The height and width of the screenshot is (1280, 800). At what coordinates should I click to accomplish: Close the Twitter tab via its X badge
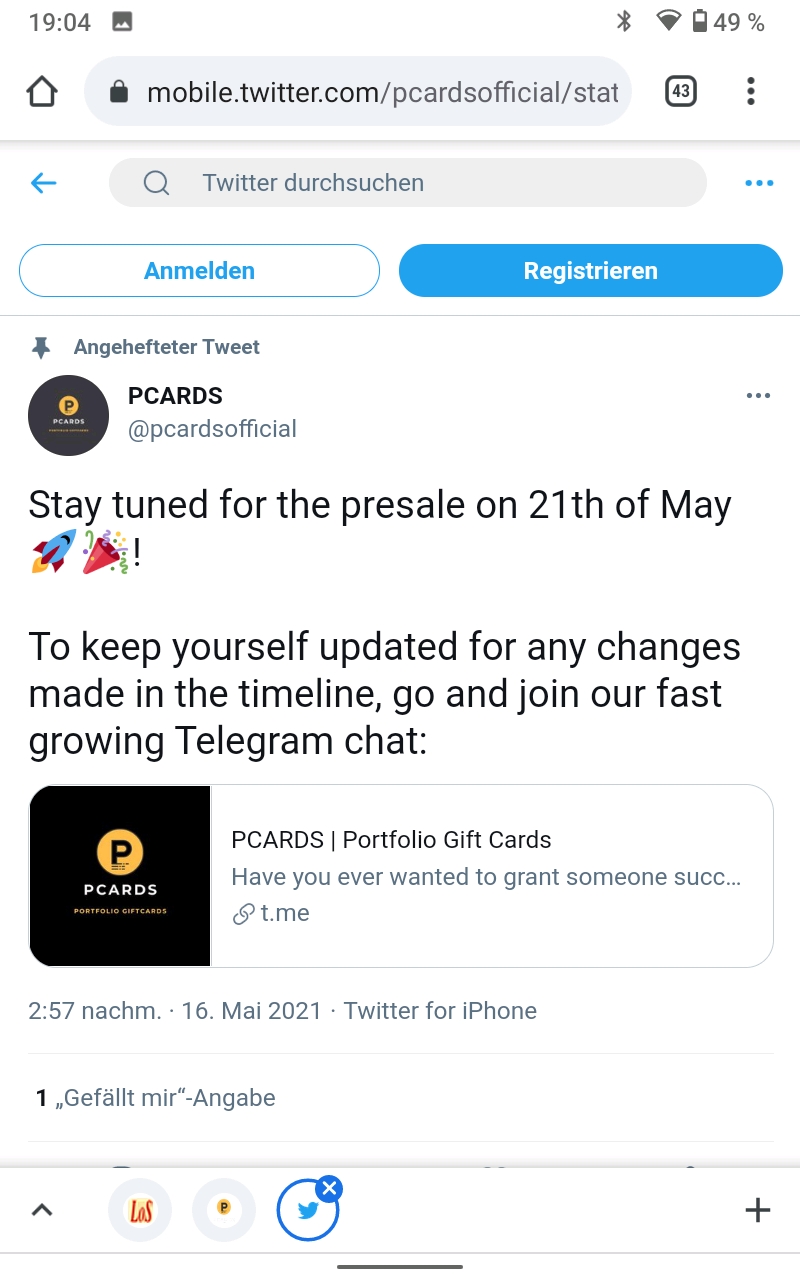tap(329, 1188)
